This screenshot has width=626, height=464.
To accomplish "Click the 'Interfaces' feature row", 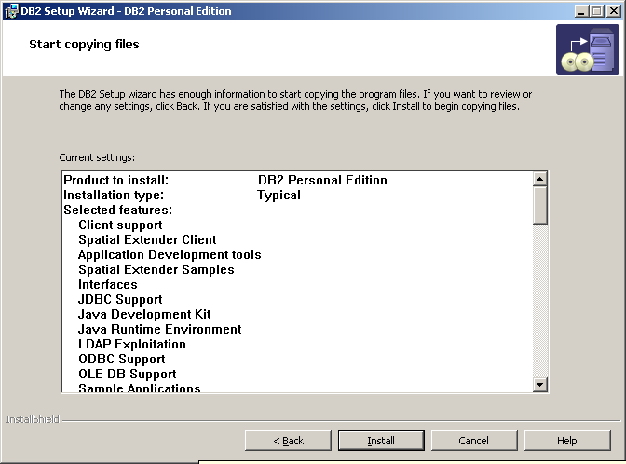I will coord(108,284).
